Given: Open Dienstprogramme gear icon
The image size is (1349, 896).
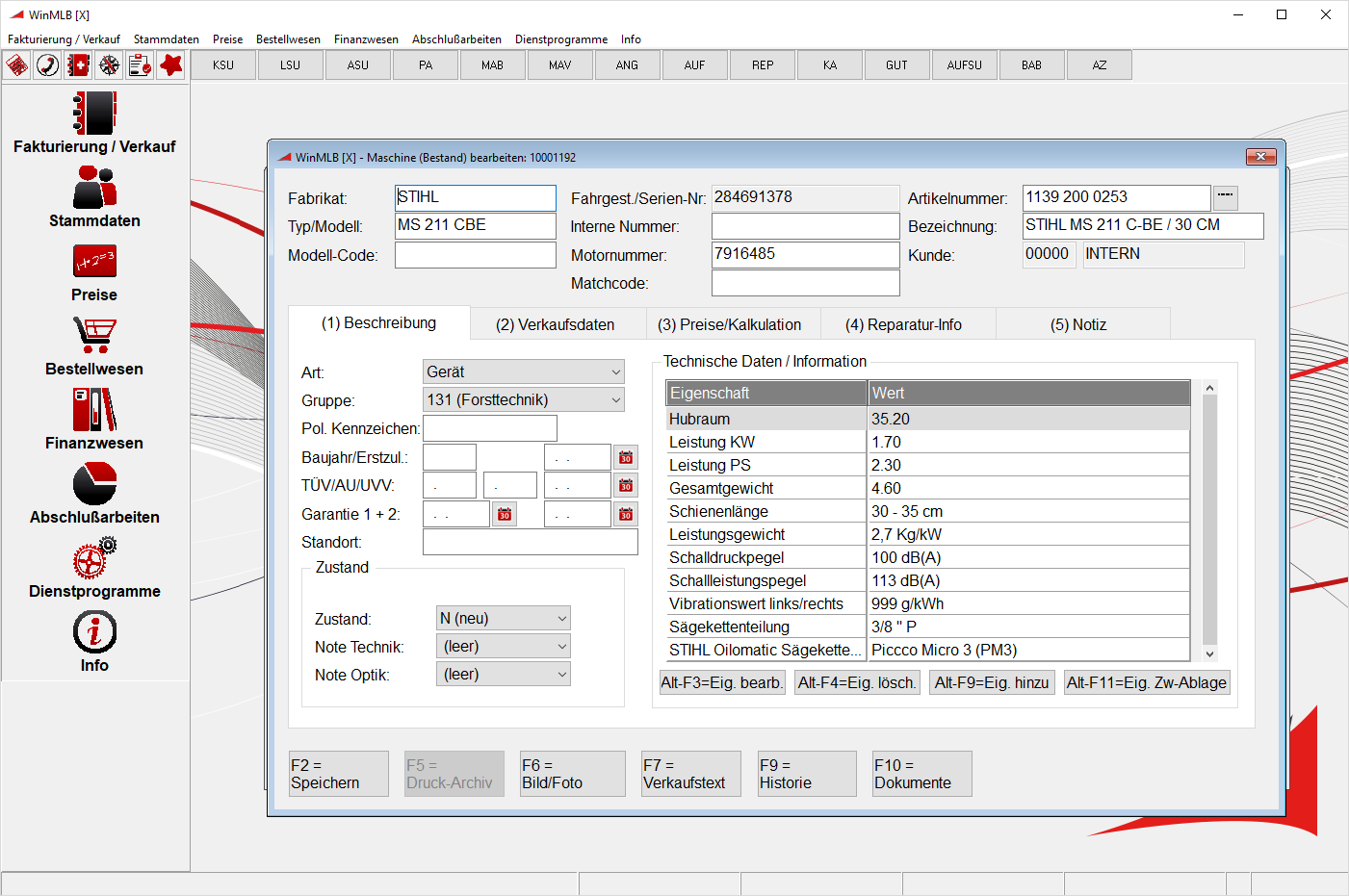Looking at the screenshot, I should click(94, 558).
